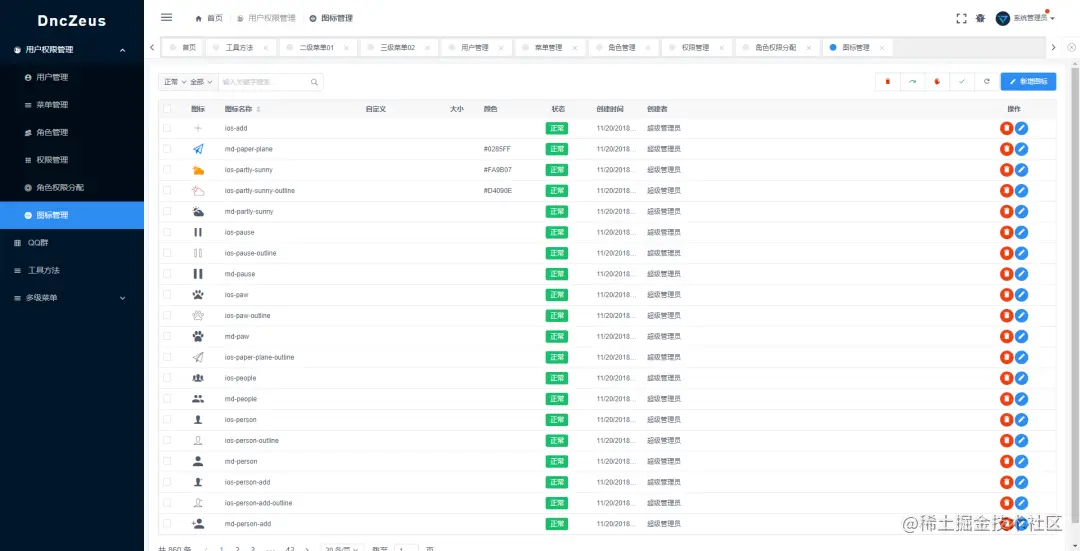Open the 正常 status filter dropdown
The image size is (1080, 551).
click(x=174, y=82)
